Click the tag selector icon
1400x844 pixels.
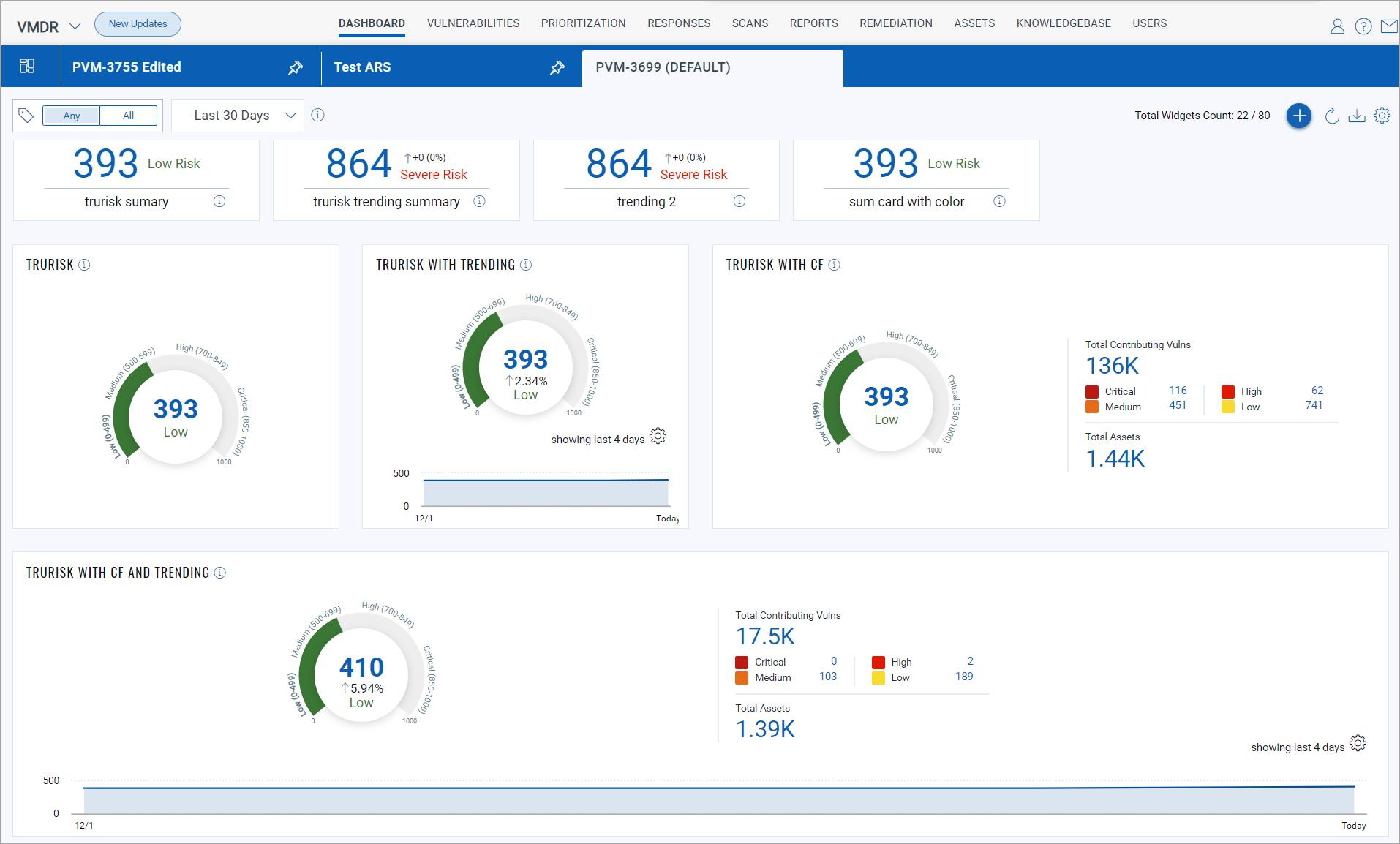tap(26, 116)
